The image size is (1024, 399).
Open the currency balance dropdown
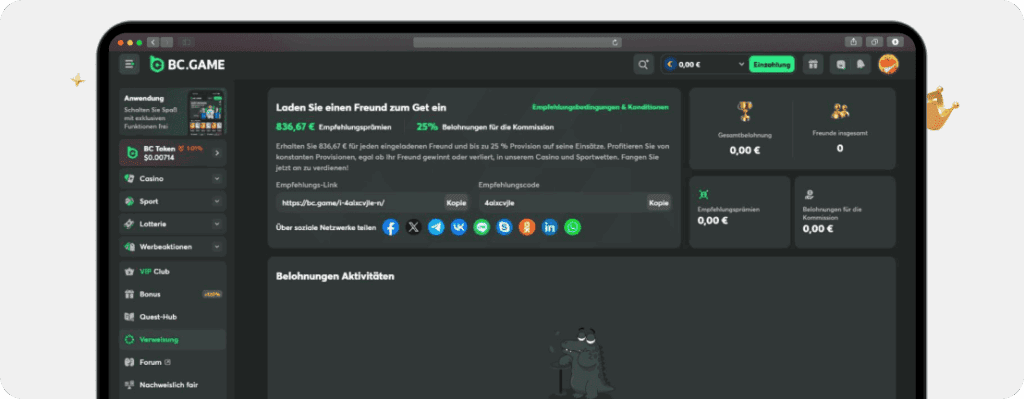tap(704, 64)
